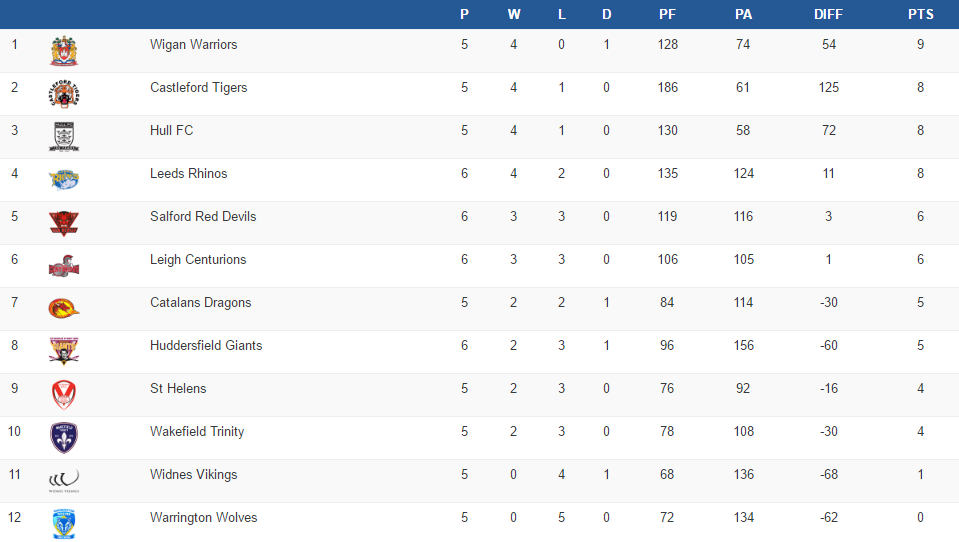
Task: Open the Salford Red Devils logo
Action: (64, 222)
